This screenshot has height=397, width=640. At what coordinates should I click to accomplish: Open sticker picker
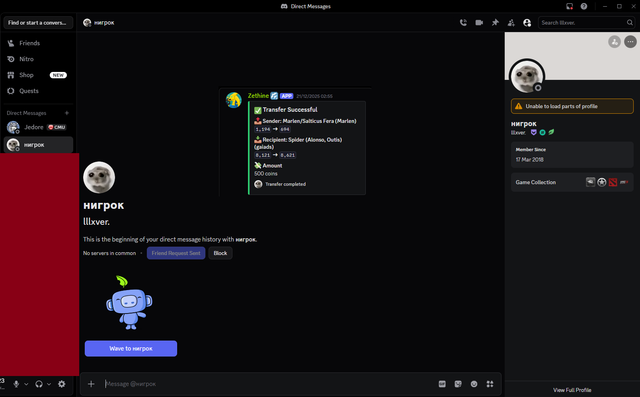point(458,384)
